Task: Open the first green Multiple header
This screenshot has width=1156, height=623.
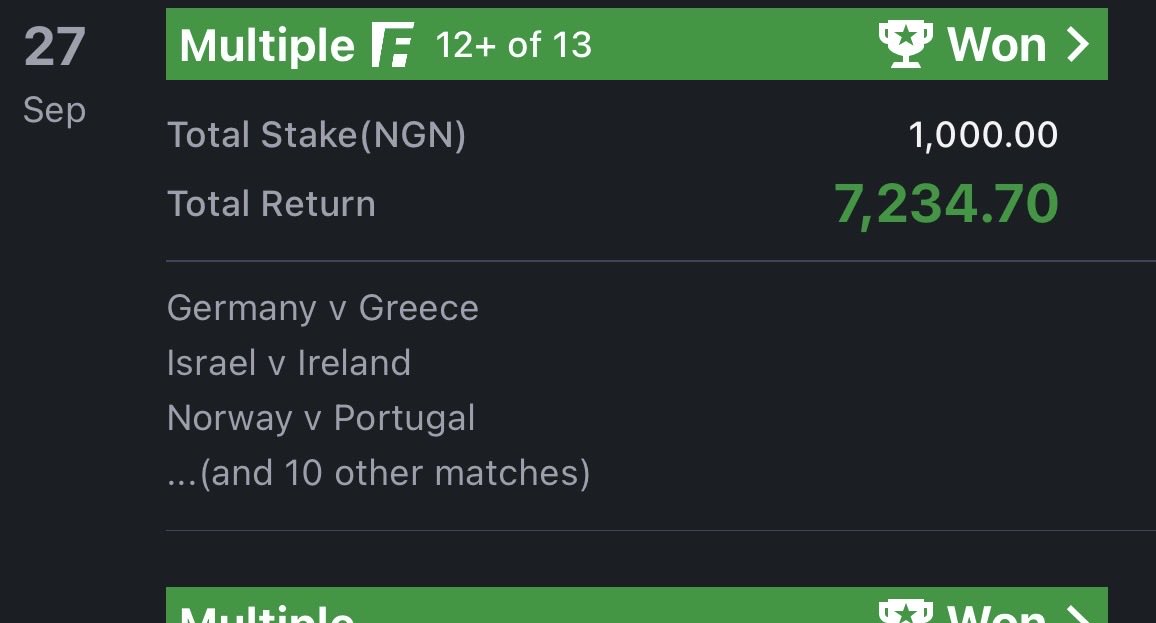Action: click(x=636, y=44)
